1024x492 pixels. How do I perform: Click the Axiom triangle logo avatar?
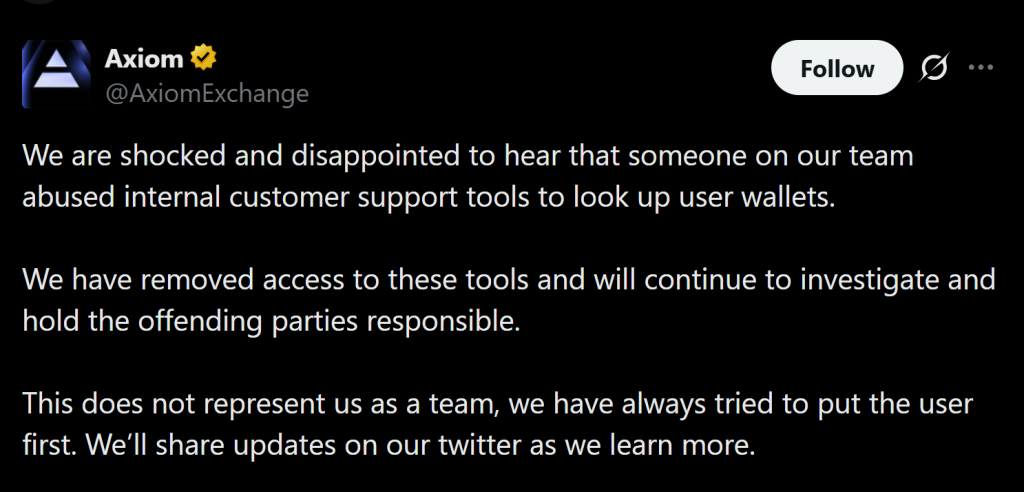pyautogui.click(x=55, y=75)
